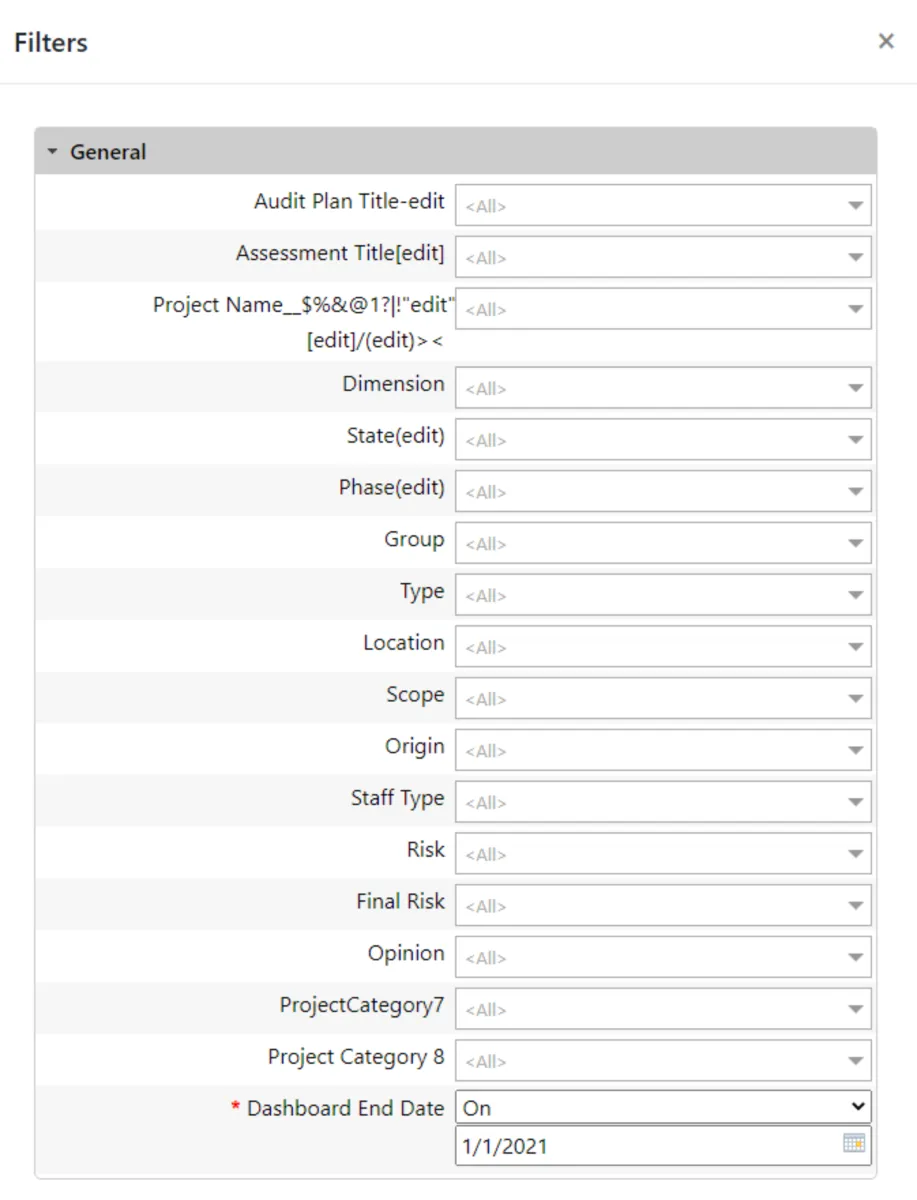Expand the Risk filter dropdown
This screenshot has width=917, height=1200.
point(663,854)
